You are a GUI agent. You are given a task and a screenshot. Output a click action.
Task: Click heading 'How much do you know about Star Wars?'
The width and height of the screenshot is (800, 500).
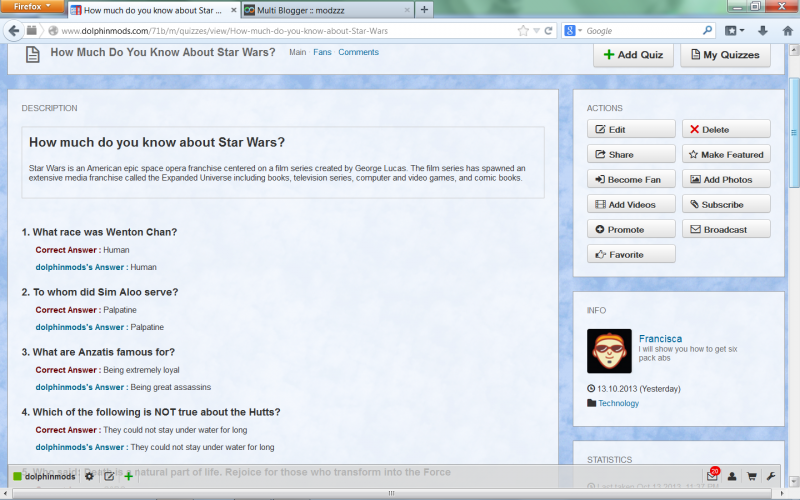click(x=157, y=142)
